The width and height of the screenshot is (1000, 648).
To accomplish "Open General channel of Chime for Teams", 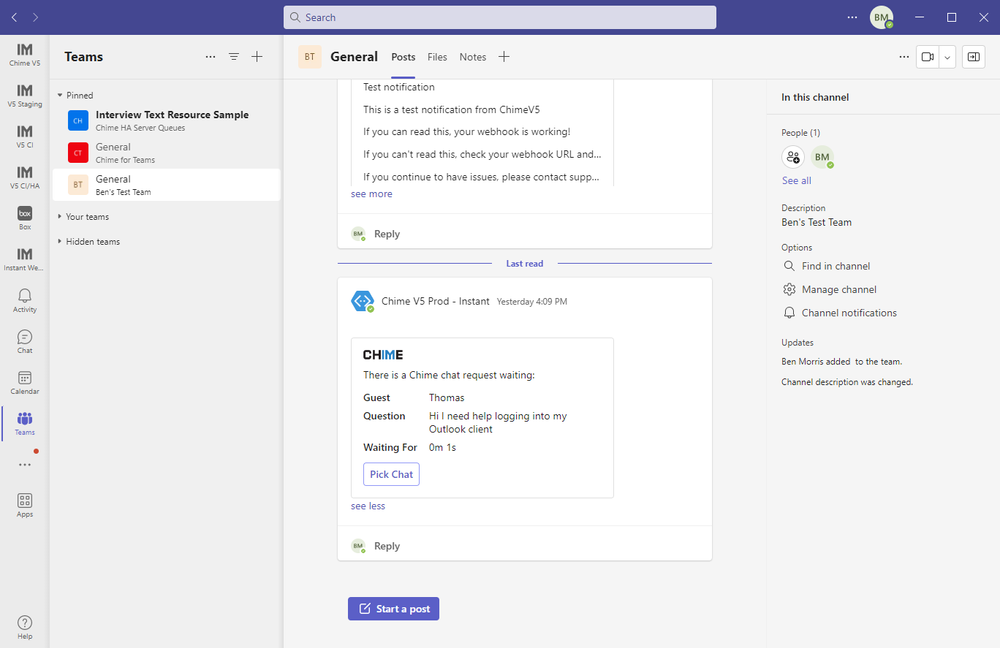I will click(x=166, y=153).
